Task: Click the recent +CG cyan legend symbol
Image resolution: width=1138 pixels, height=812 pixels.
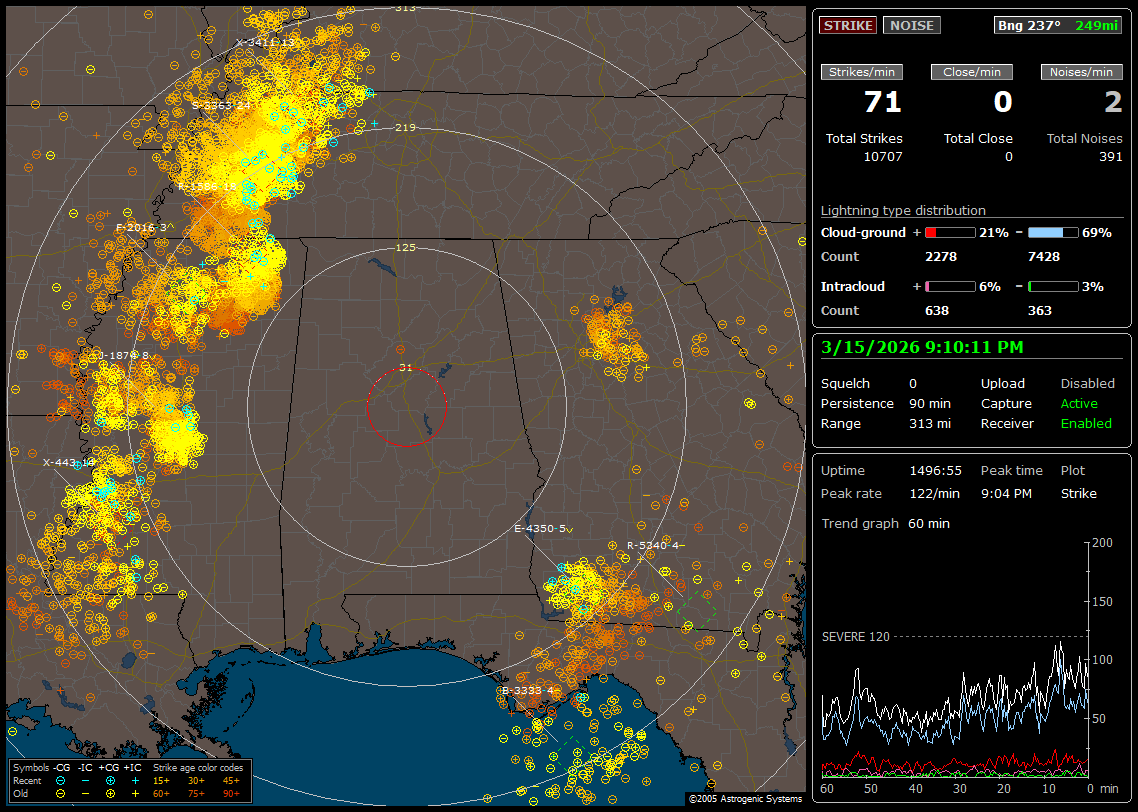Action: tap(110, 780)
